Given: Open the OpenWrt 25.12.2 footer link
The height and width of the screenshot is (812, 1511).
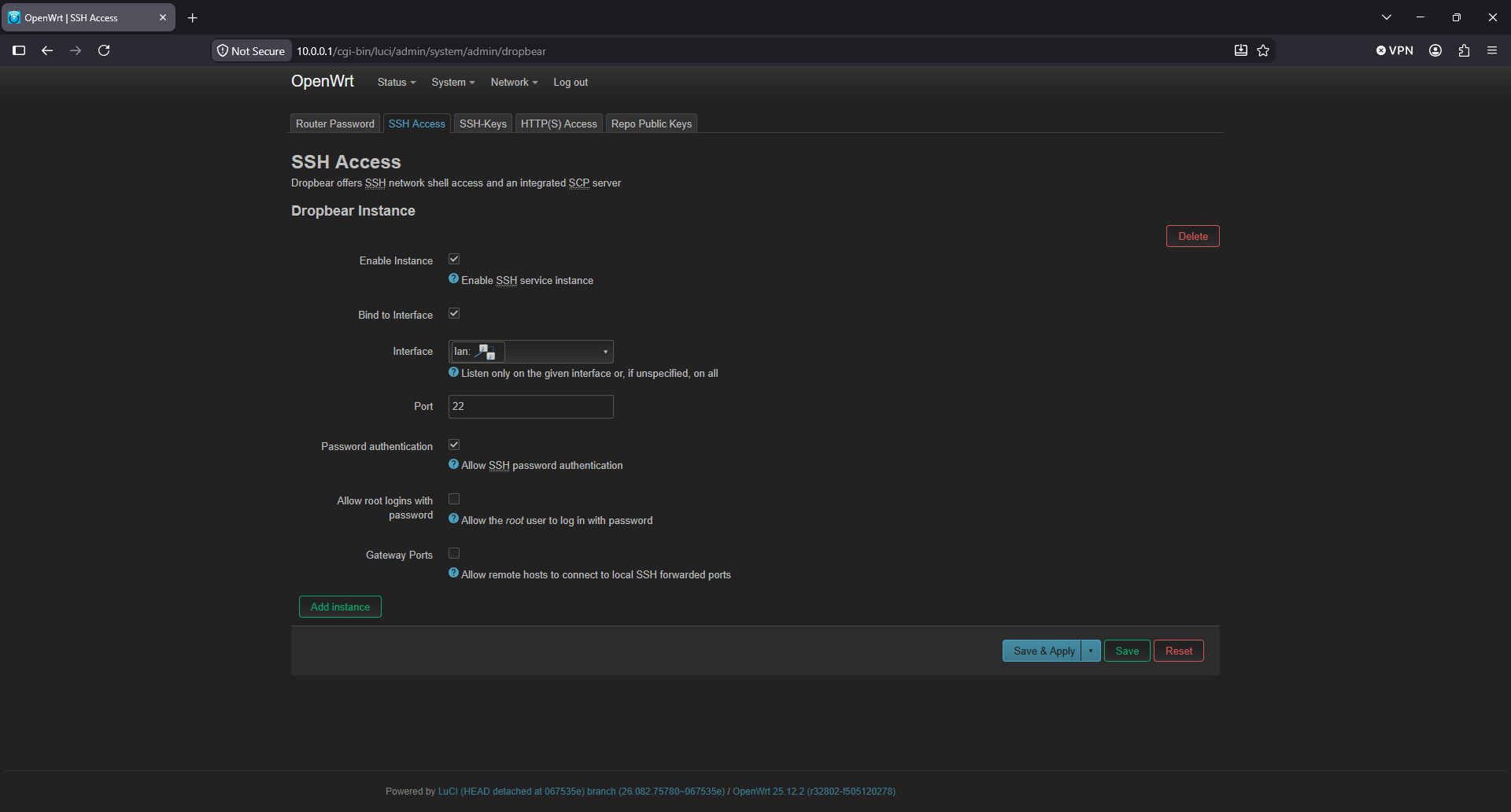Looking at the screenshot, I should tap(814, 792).
